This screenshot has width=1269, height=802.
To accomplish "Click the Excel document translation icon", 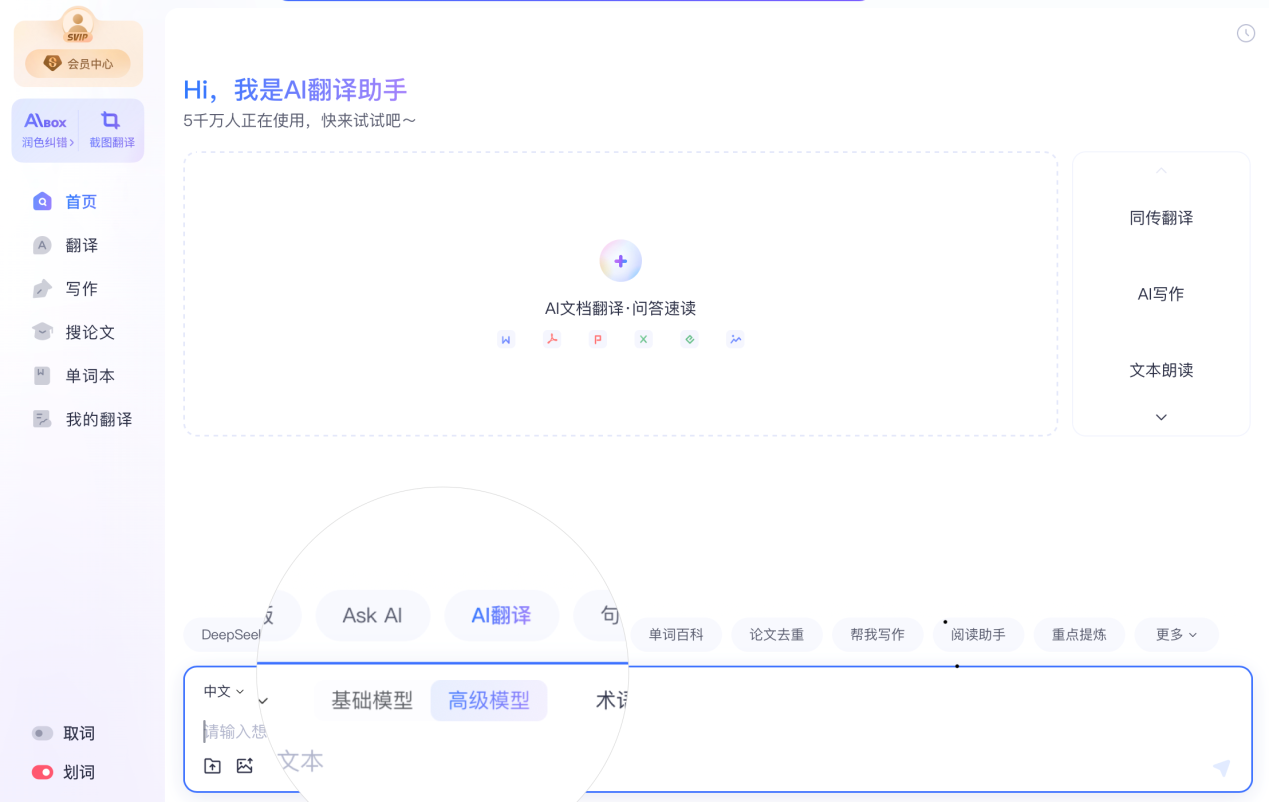I will (643, 339).
